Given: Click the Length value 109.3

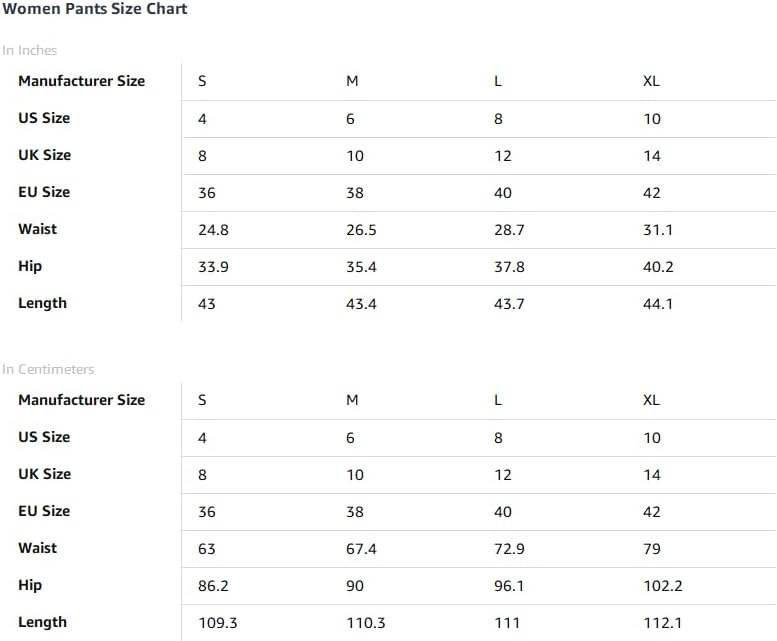Looking at the screenshot, I should click(x=218, y=623).
